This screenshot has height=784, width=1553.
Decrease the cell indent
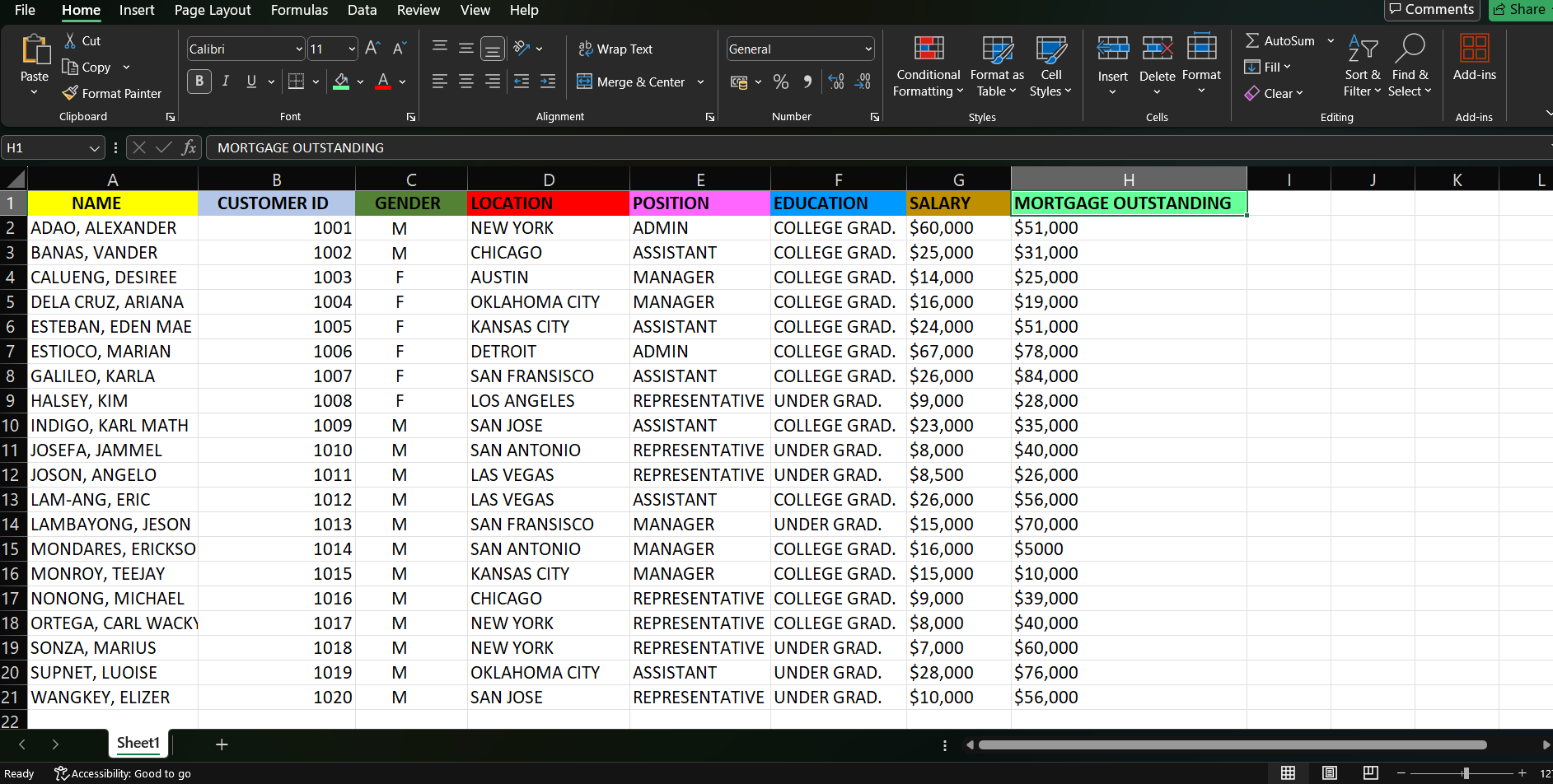[522, 82]
